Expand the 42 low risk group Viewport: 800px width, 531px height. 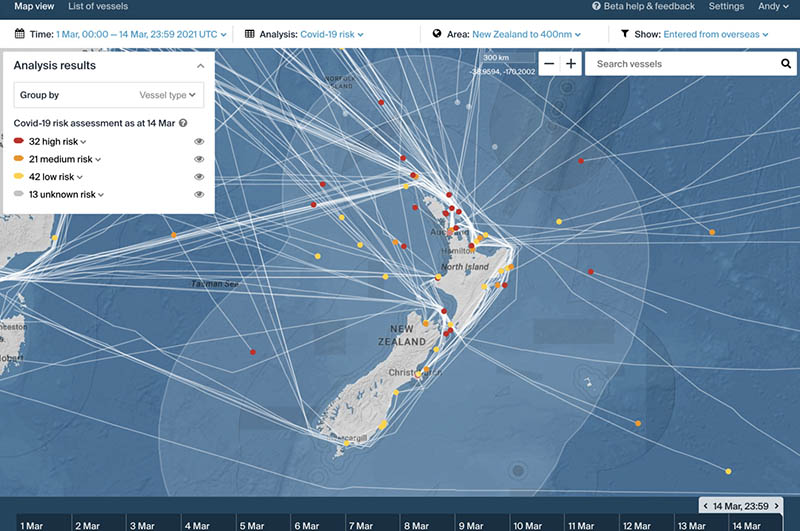coord(56,176)
